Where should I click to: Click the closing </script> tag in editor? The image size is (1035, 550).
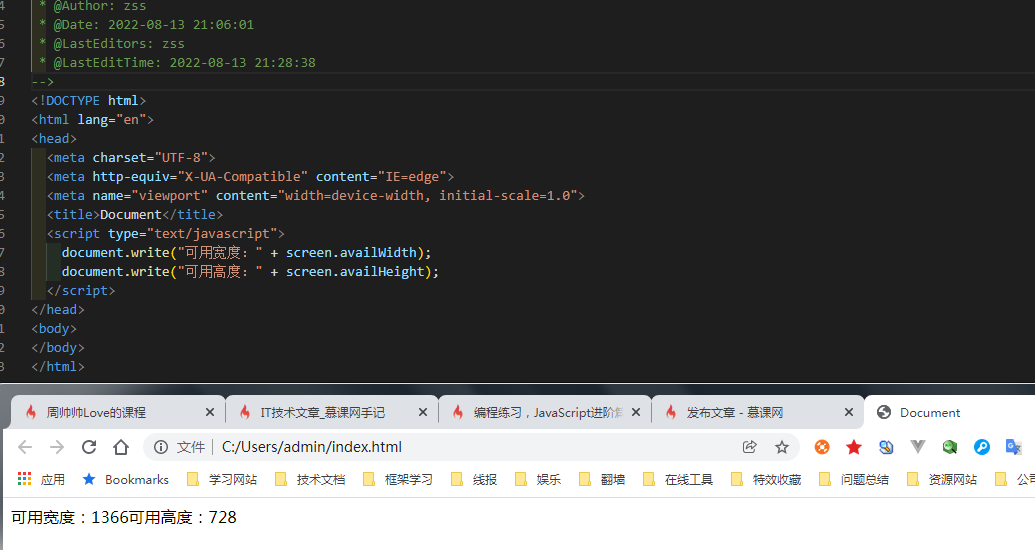point(81,291)
